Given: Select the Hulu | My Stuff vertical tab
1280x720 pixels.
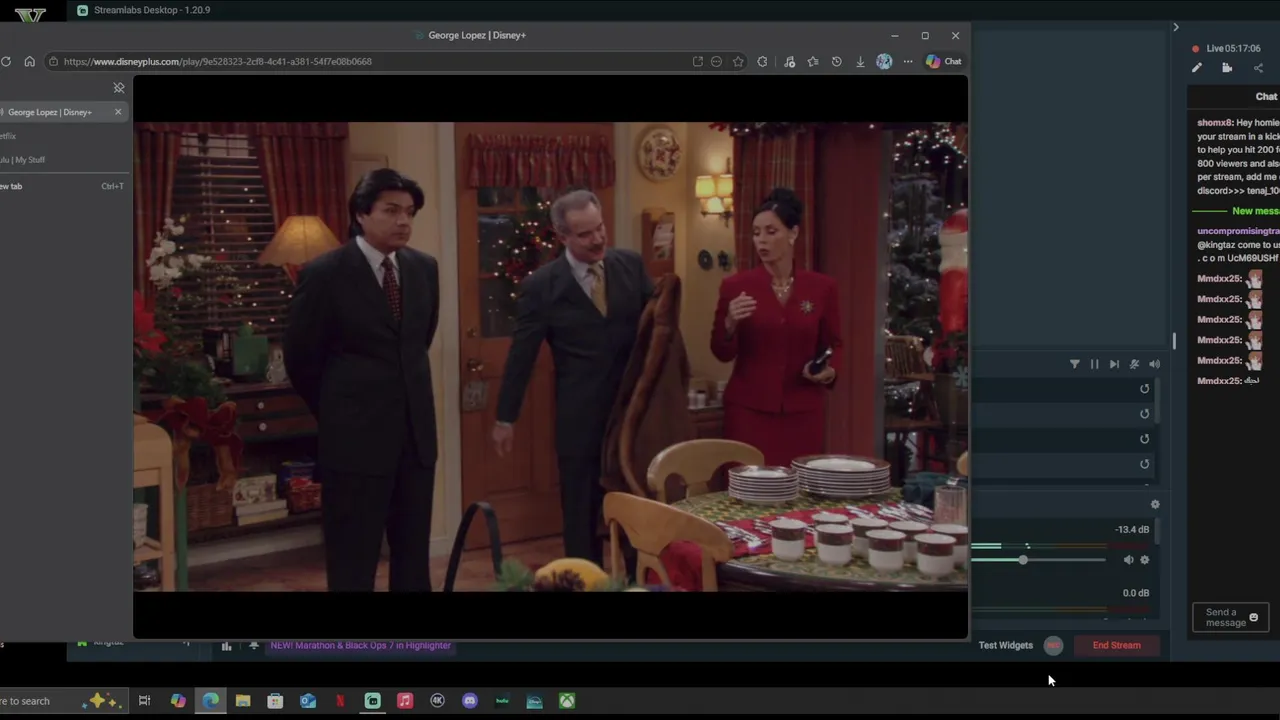Looking at the screenshot, I should click(62, 160).
